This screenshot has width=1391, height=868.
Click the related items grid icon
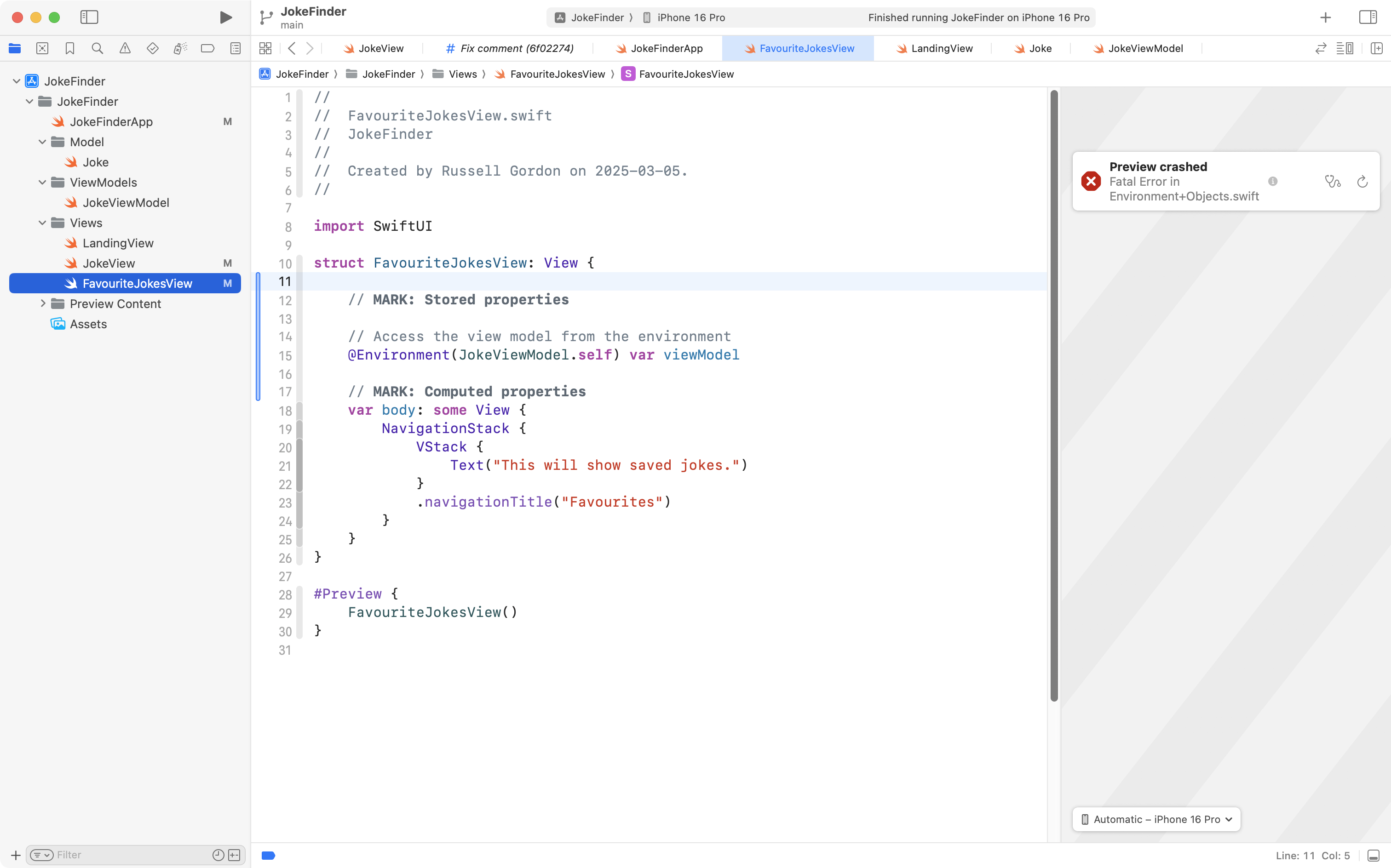click(265, 48)
